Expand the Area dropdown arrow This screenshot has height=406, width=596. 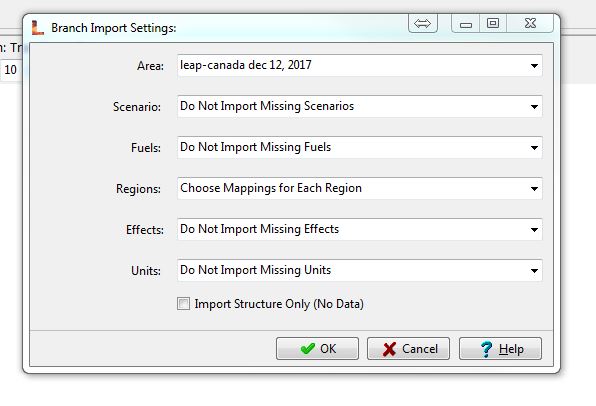(534, 66)
